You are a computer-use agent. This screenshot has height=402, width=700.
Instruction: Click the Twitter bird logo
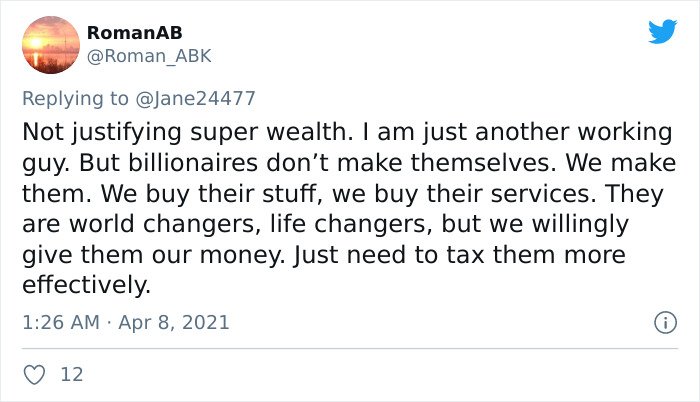(662, 31)
